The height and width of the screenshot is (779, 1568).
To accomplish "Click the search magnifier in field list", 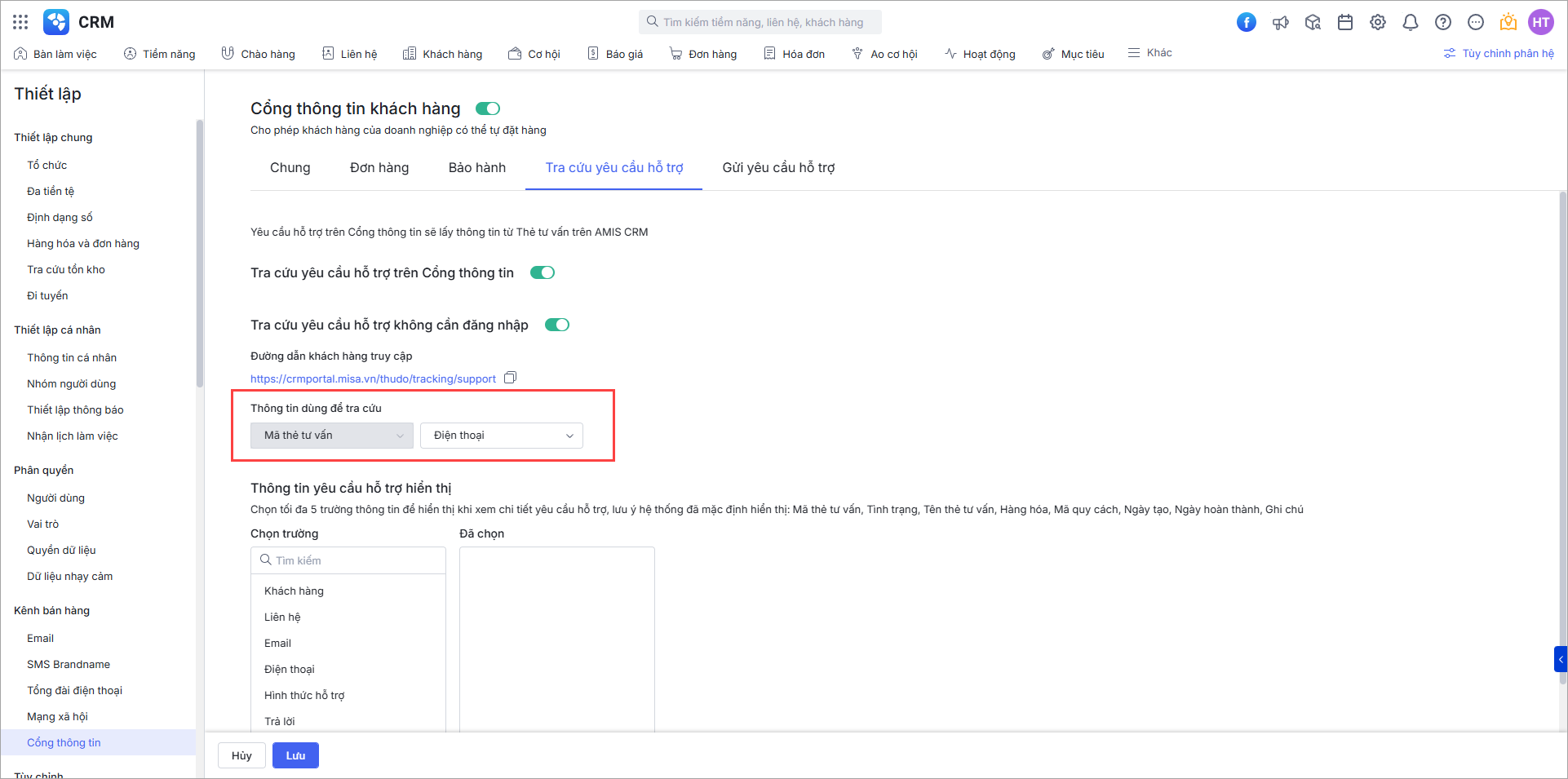I will coord(265,560).
